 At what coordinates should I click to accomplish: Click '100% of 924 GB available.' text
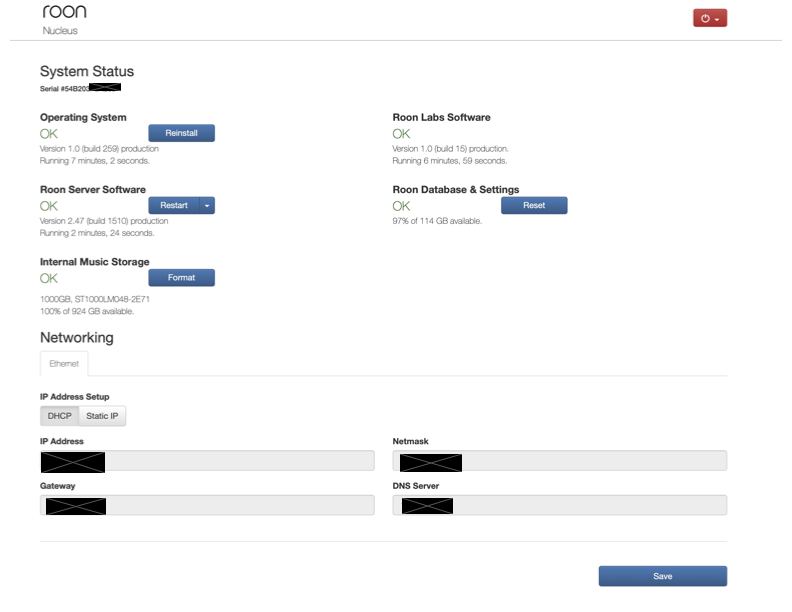coord(87,311)
